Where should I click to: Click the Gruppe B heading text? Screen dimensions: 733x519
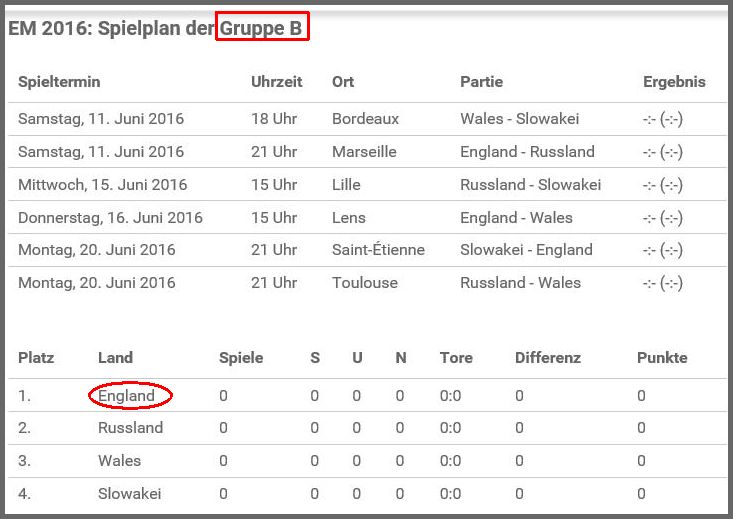[x=260, y=29]
